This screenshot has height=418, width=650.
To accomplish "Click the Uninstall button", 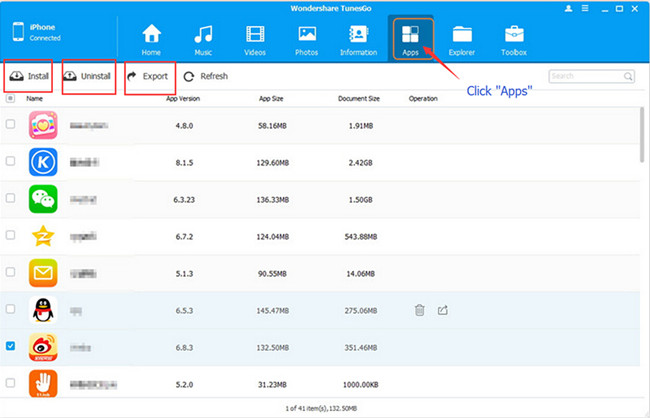I will pyautogui.click(x=87, y=76).
